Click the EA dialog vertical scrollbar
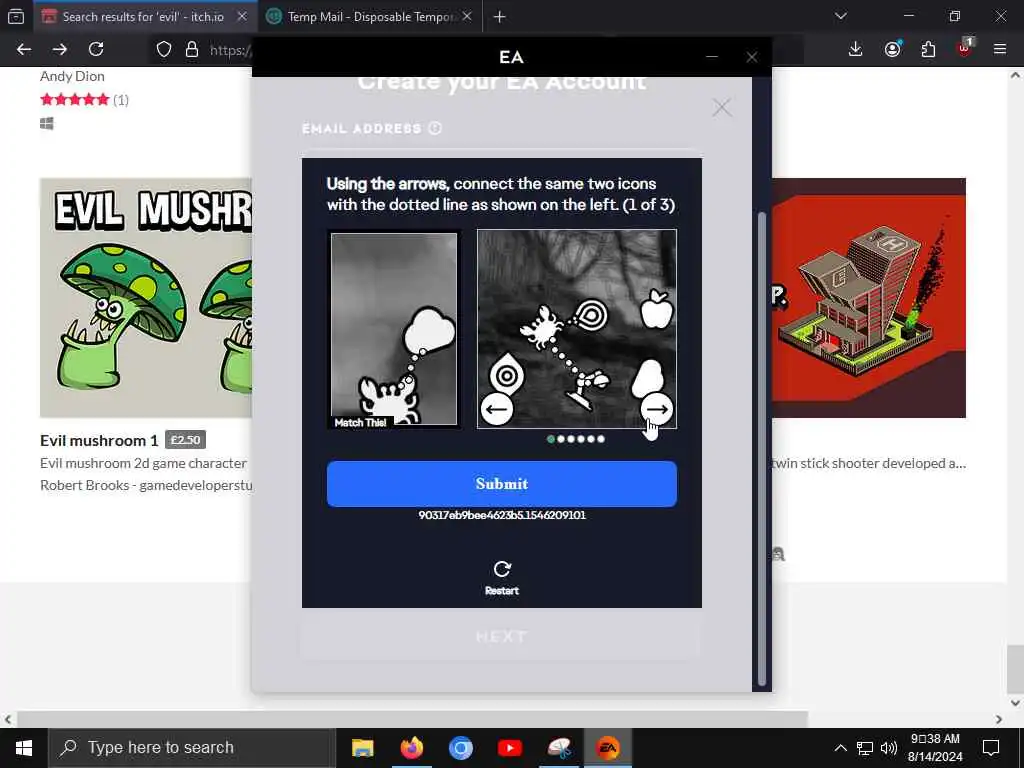 (x=761, y=447)
